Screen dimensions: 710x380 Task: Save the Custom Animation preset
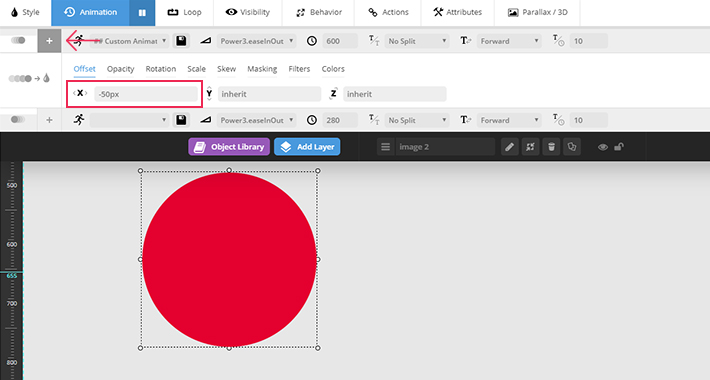[181, 41]
